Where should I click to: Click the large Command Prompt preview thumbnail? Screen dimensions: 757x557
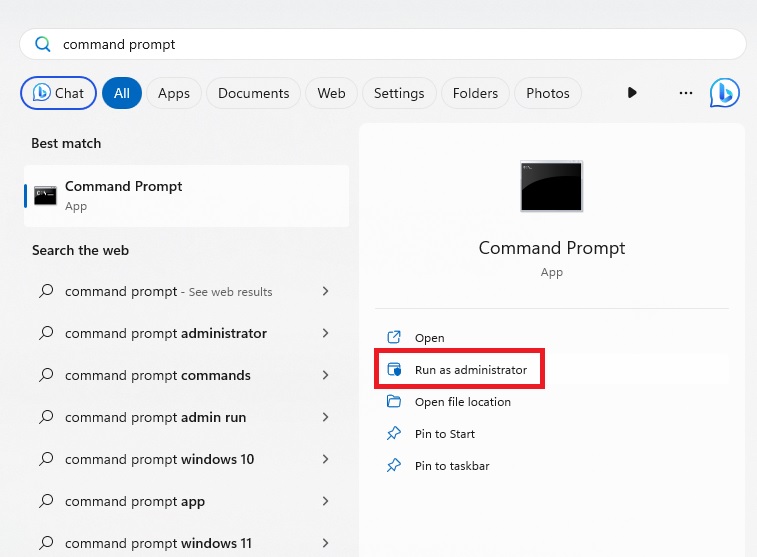[551, 186]
